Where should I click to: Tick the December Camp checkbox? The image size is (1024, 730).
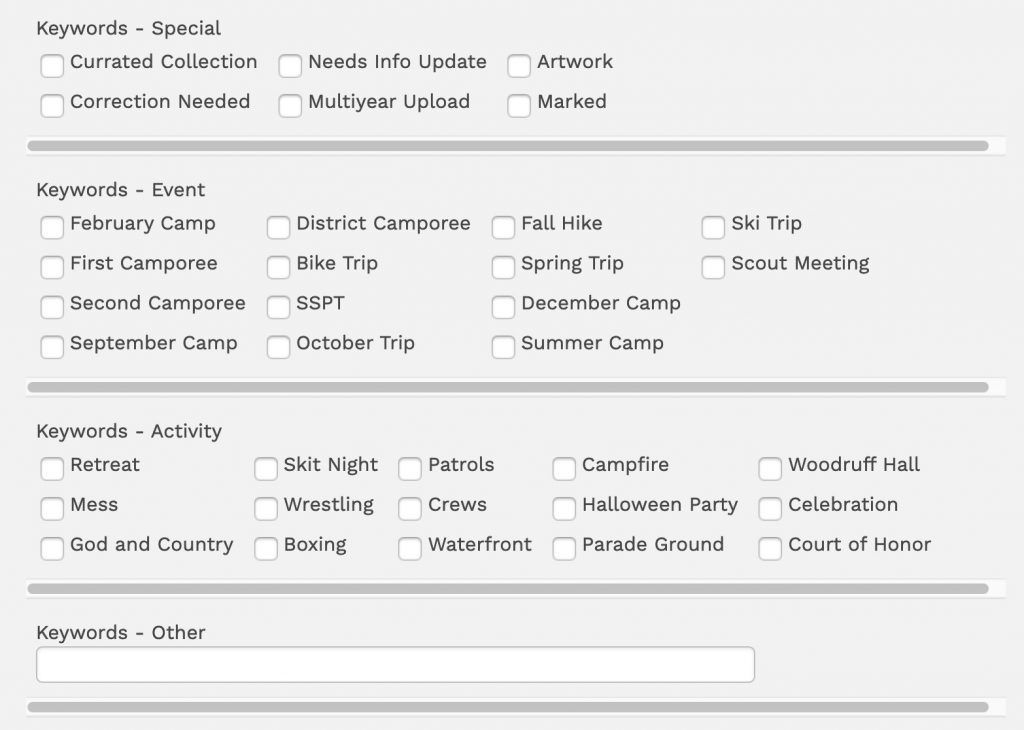pyautogui.click(x=503, y=308)
